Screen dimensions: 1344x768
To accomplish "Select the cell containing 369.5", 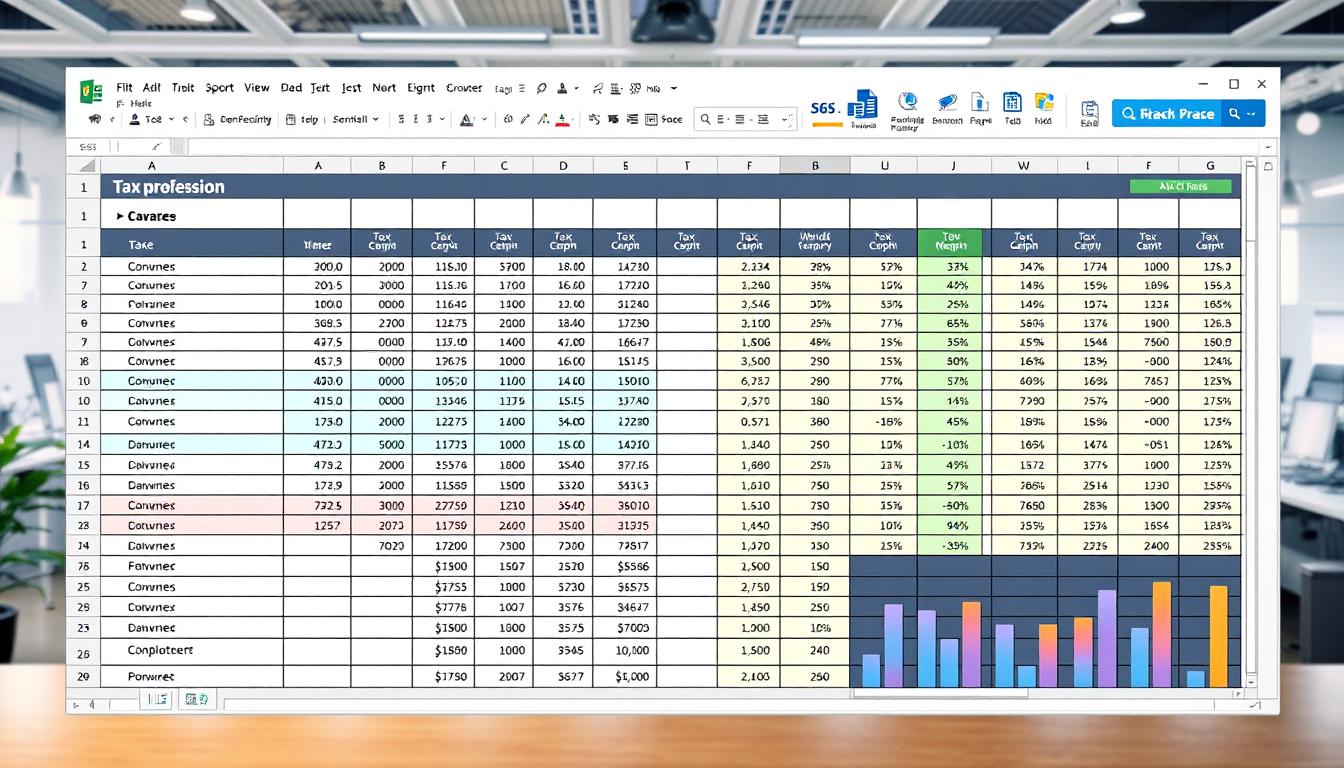I will coord(318,323).
